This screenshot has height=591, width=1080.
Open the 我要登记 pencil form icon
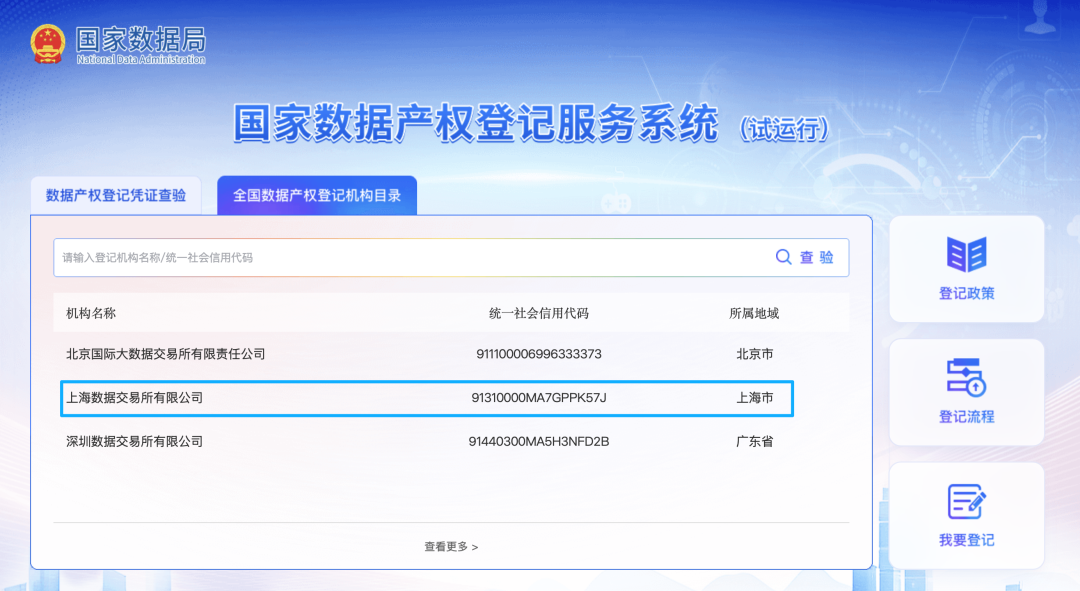966,501
